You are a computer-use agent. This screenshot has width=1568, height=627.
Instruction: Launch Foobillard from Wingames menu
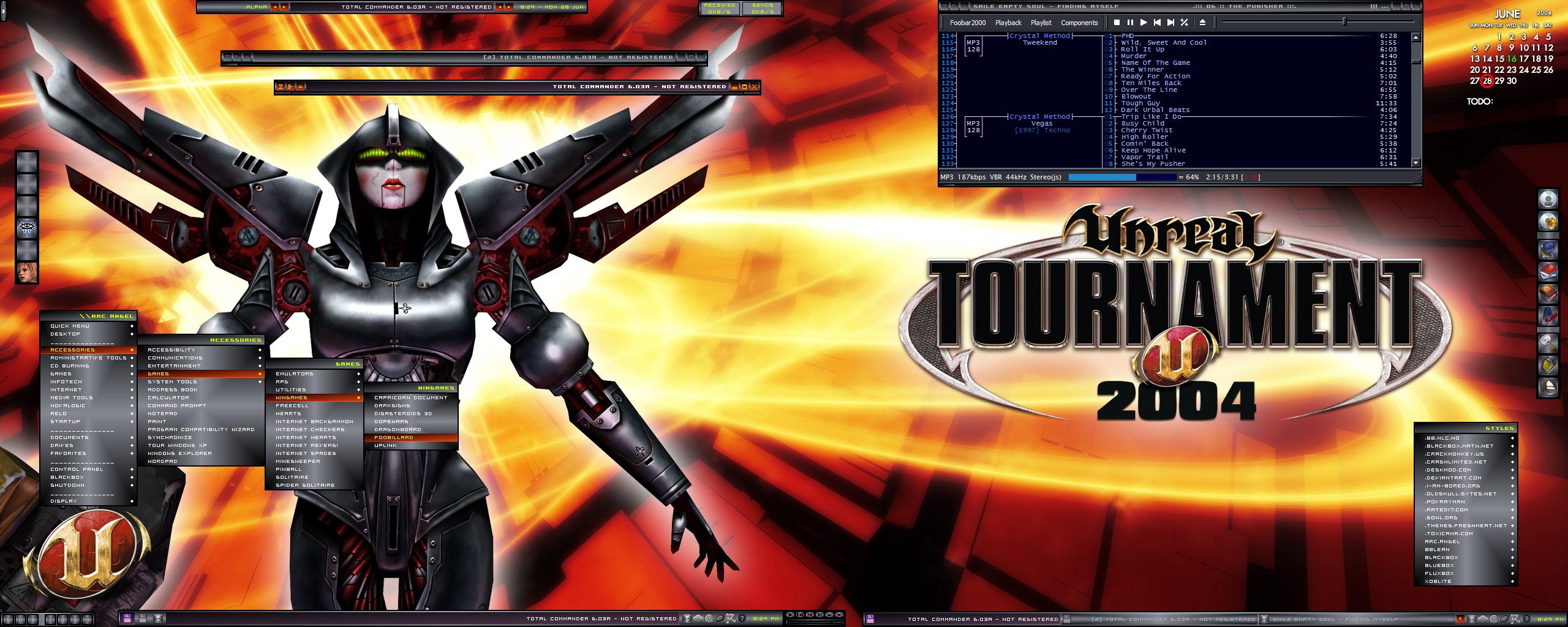tap(411, 438)
